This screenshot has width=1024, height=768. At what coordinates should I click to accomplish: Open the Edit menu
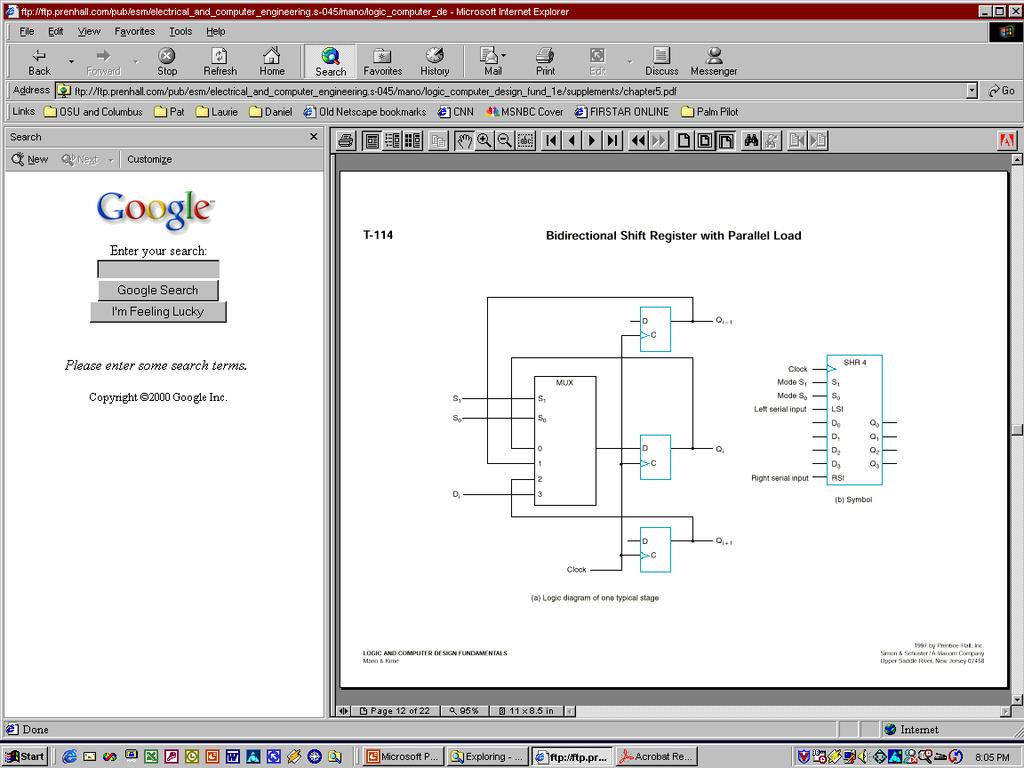tap(56, 31)
